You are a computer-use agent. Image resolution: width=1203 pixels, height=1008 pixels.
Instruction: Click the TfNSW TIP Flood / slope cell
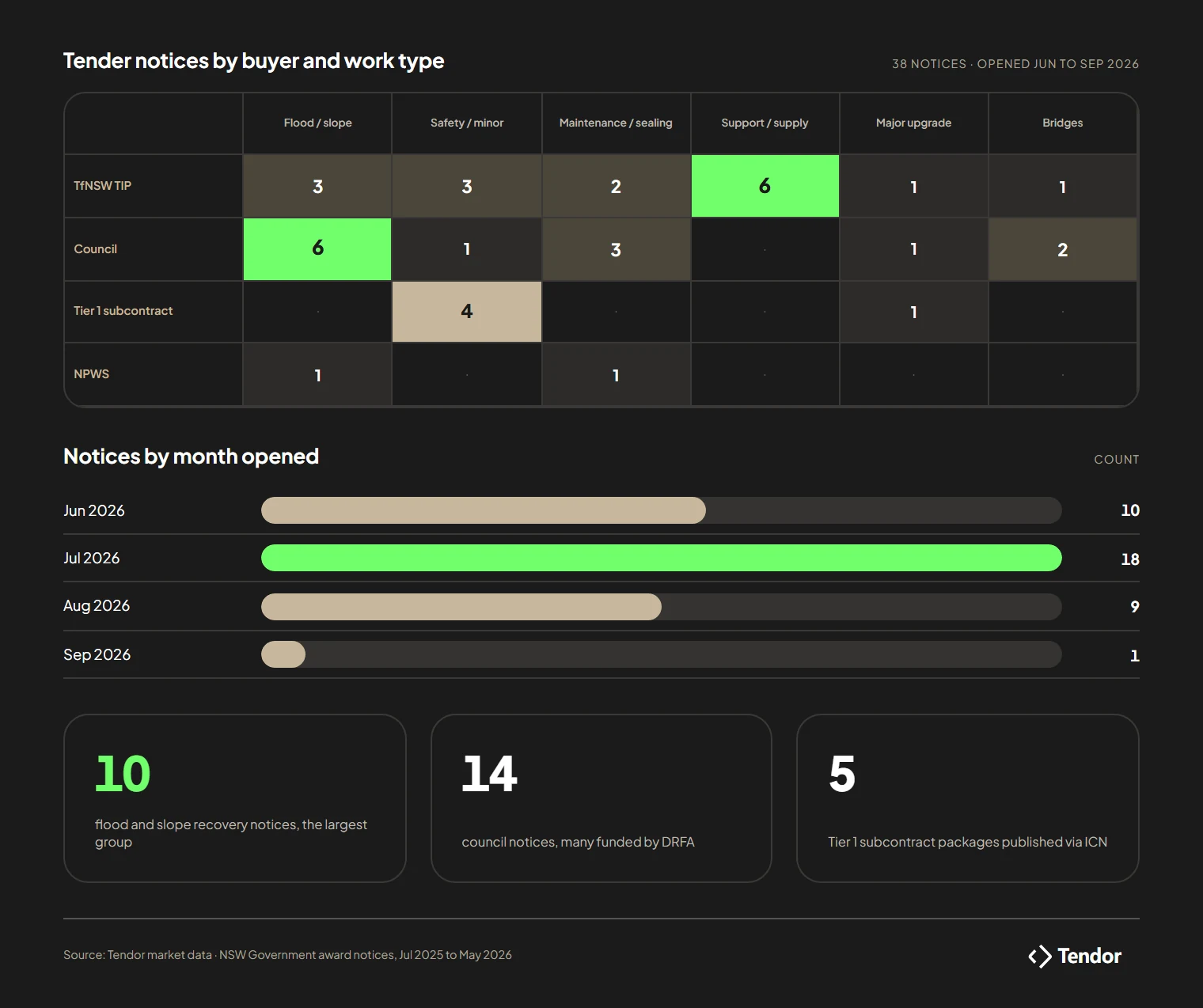[317, 186]
